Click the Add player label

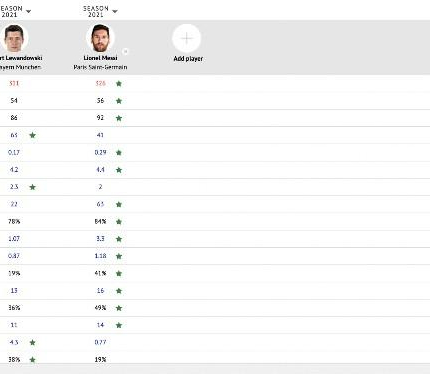188,59
